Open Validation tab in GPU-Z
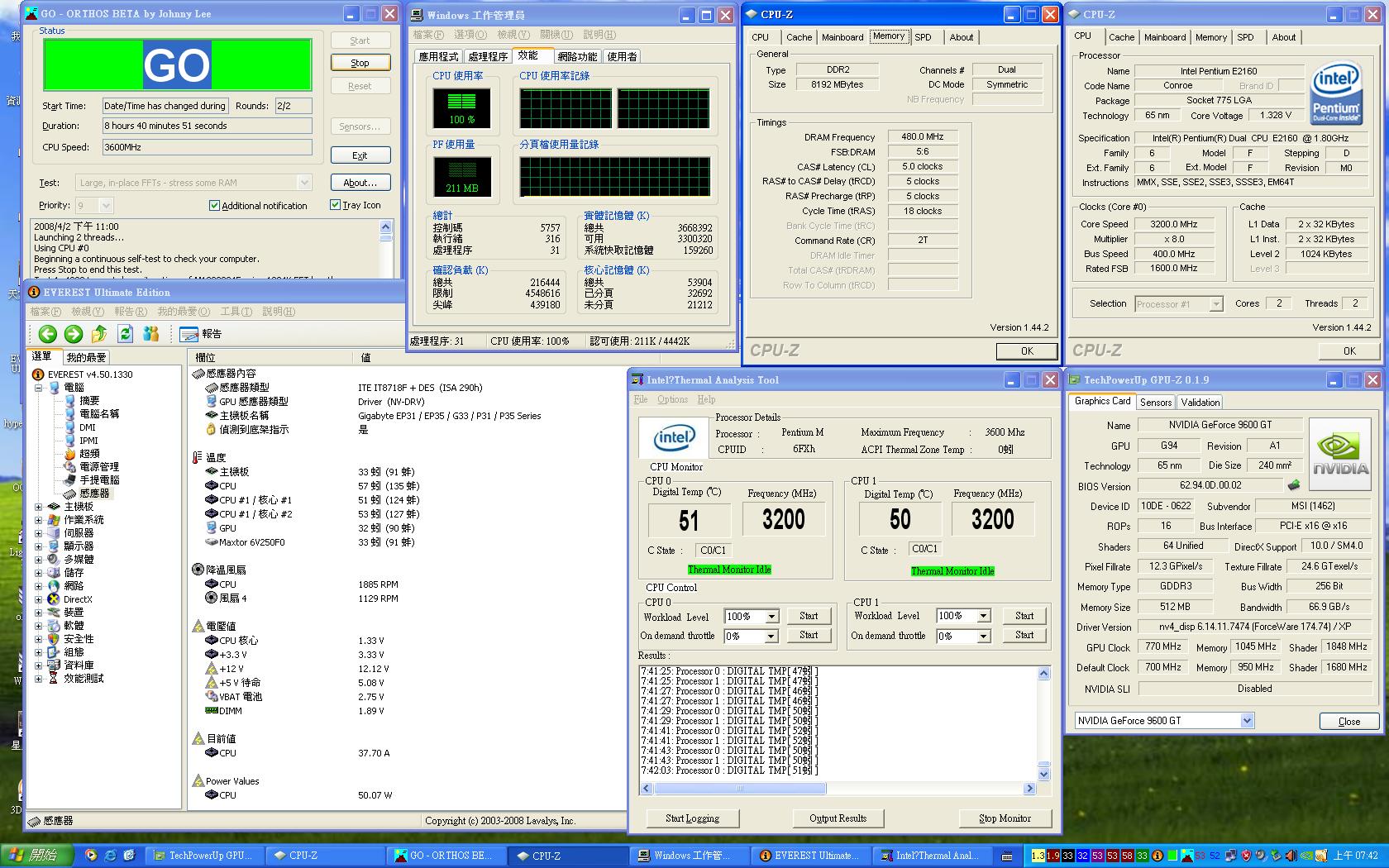This screenshot has width=1389, height=868. tap(1200, 402)
